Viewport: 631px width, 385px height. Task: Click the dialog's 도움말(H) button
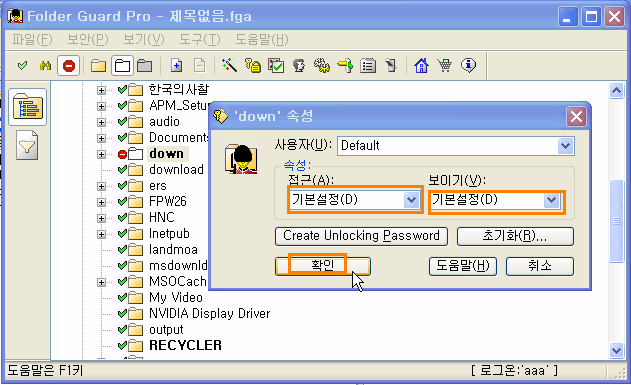(463, 266)
